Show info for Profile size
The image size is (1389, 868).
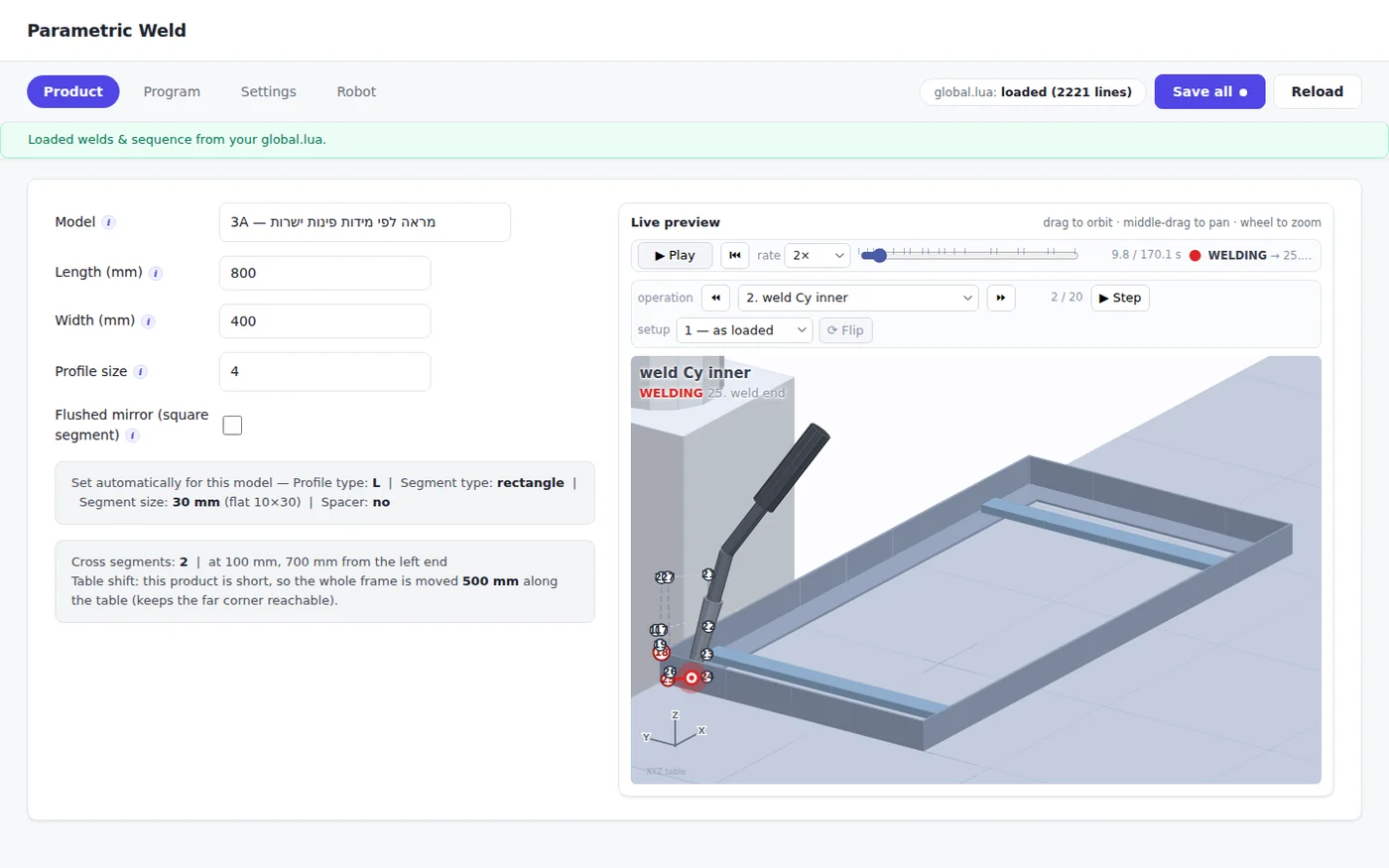pyautogui.click(x=140, y=372)
